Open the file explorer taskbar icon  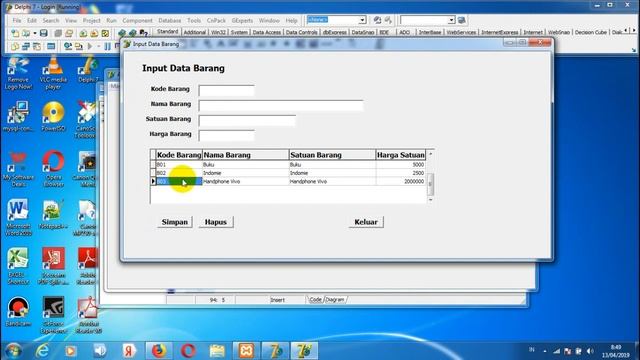(x=217, y=351)
